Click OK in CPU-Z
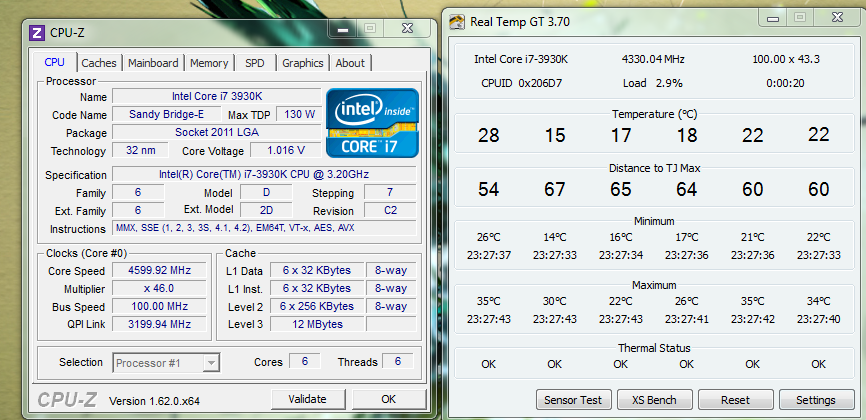The image size is (866, 420). coord(388,399)
